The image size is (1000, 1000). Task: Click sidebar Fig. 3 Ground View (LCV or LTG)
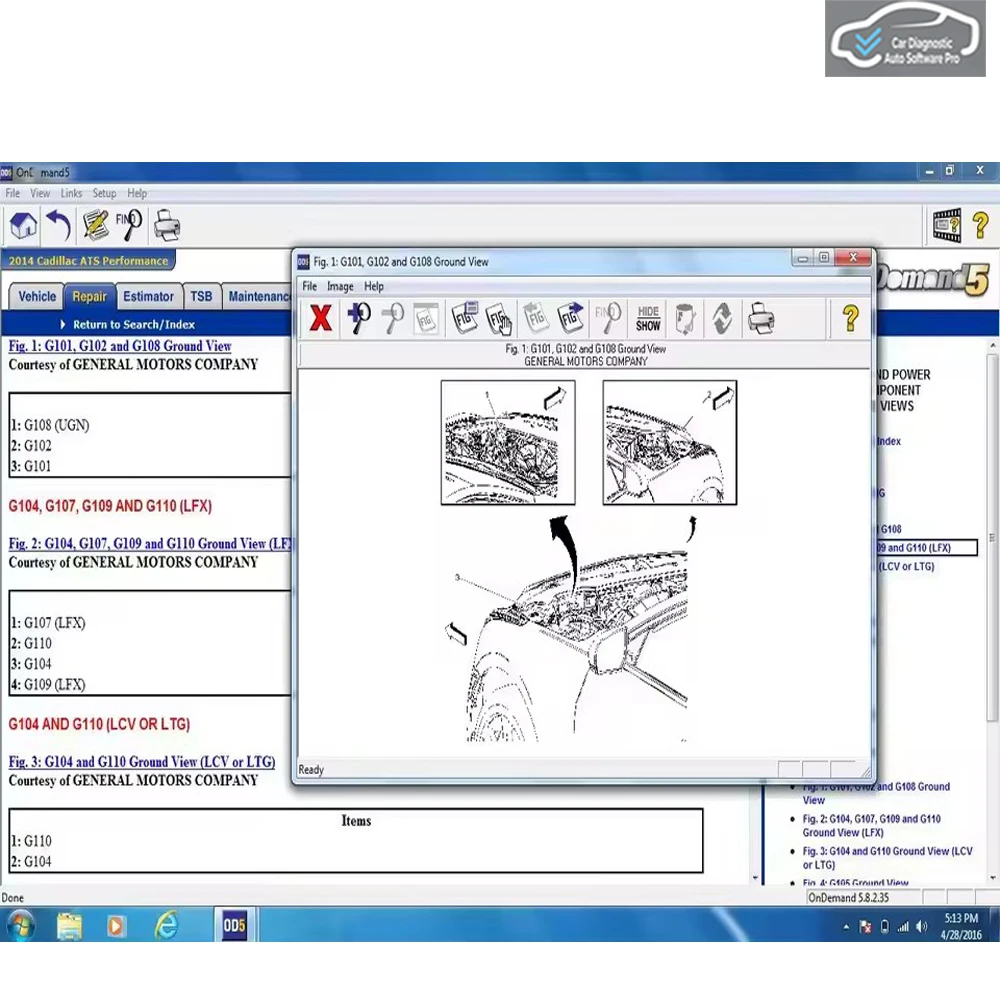click(x=887, y=858)
